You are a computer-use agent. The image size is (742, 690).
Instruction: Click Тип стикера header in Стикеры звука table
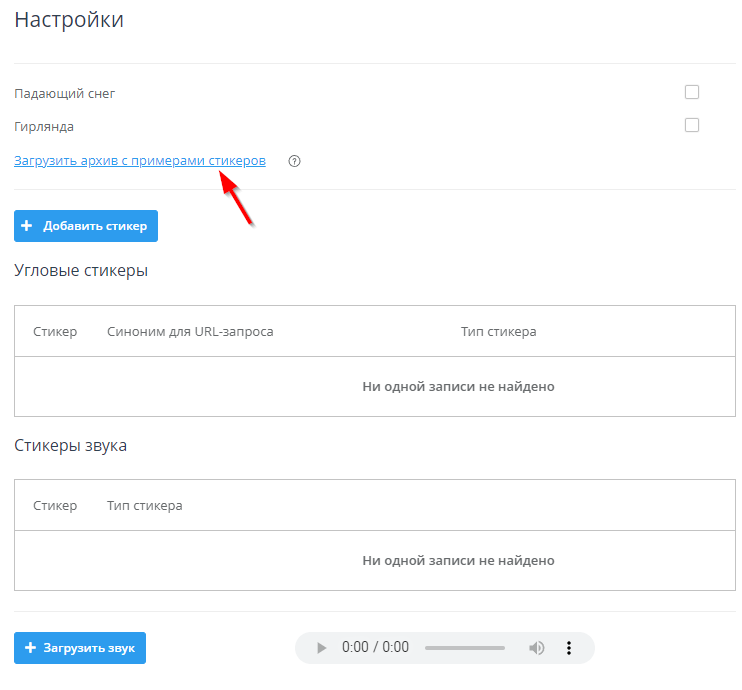pos(144,505)
